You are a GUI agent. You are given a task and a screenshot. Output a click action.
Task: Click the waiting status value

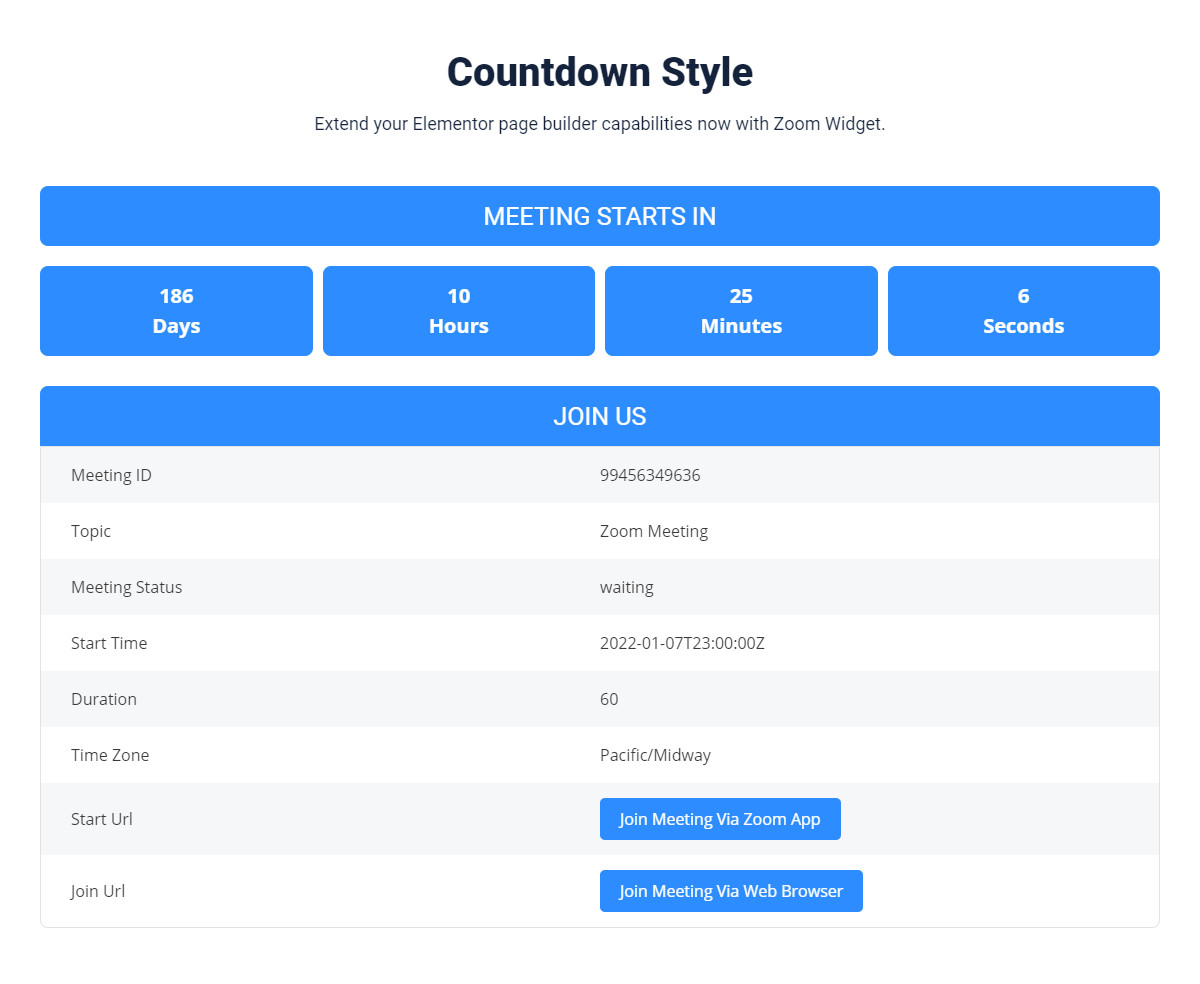(x=627, y=587)
